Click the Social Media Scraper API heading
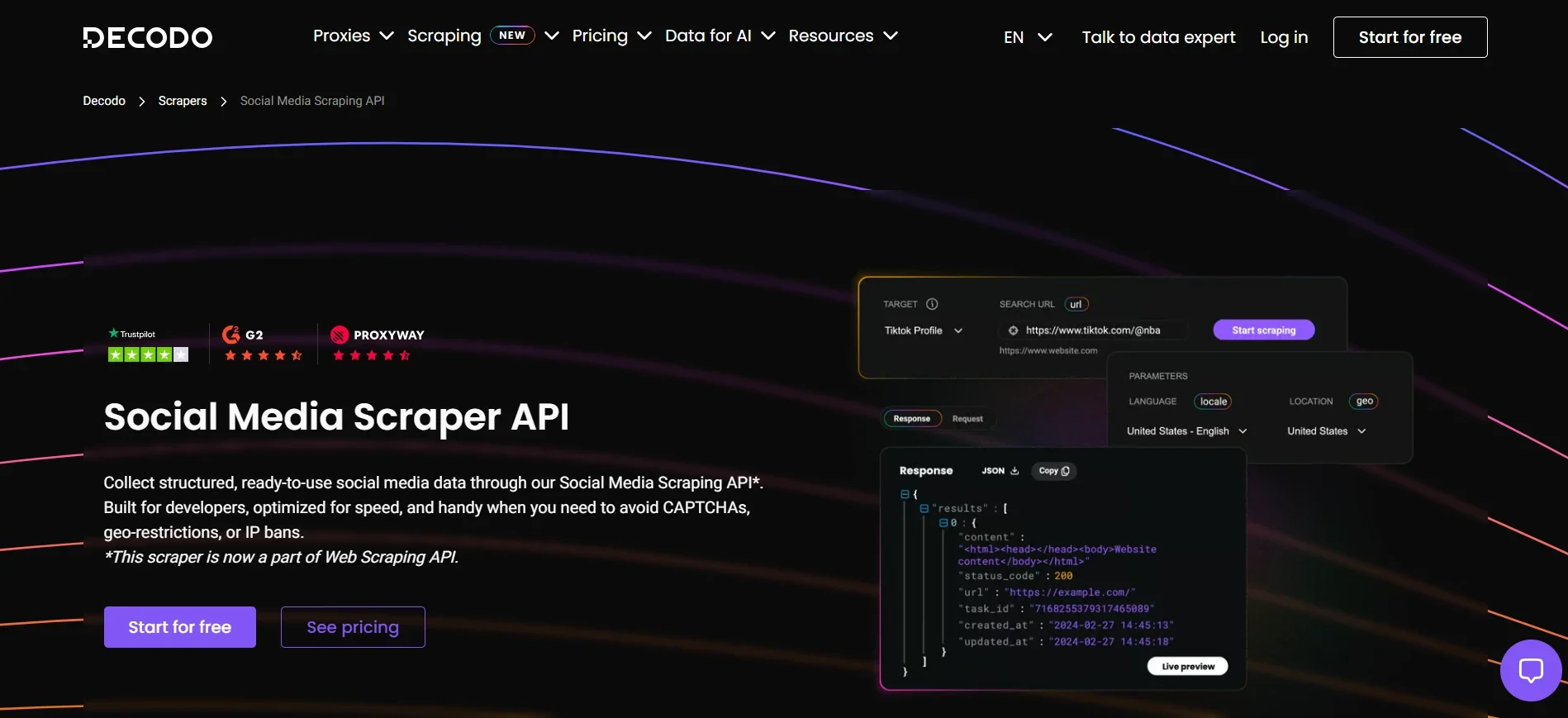This screenshot has height=718, width=1568. coord(336,416)
